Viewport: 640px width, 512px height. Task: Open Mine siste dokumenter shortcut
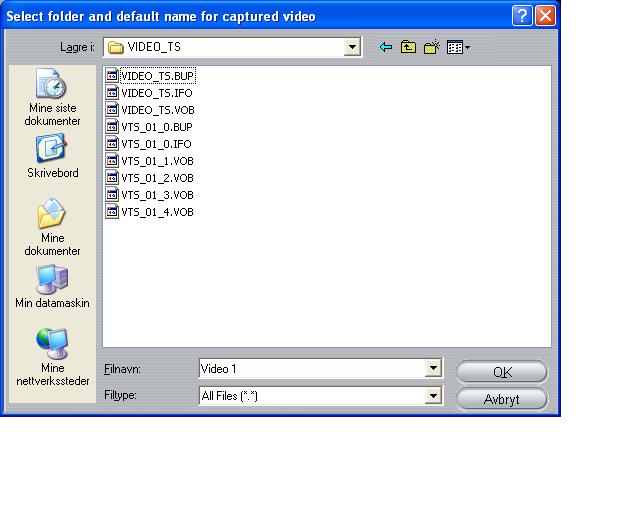click(52, 97)
